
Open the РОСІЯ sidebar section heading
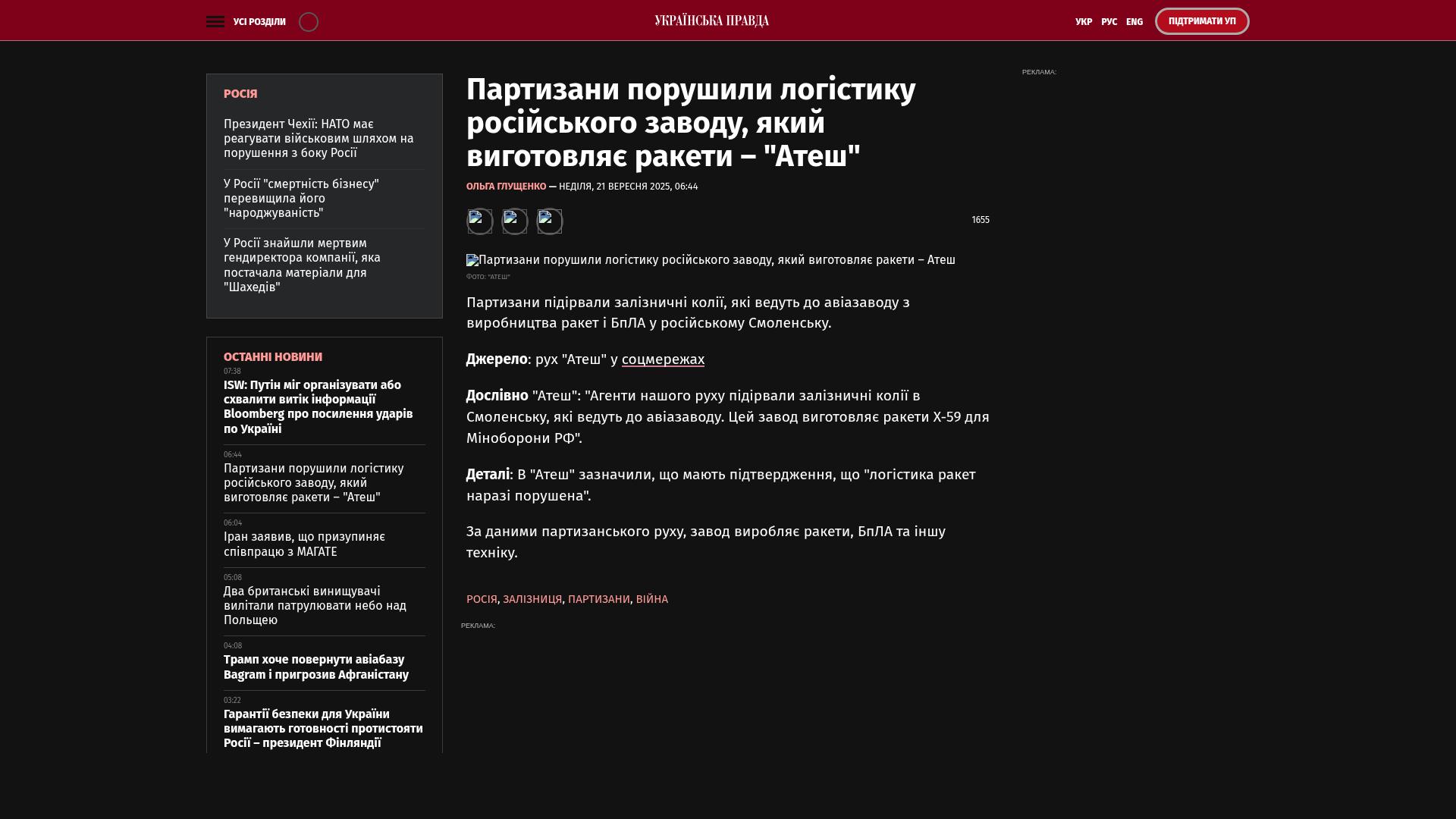[x=240, y=94]
